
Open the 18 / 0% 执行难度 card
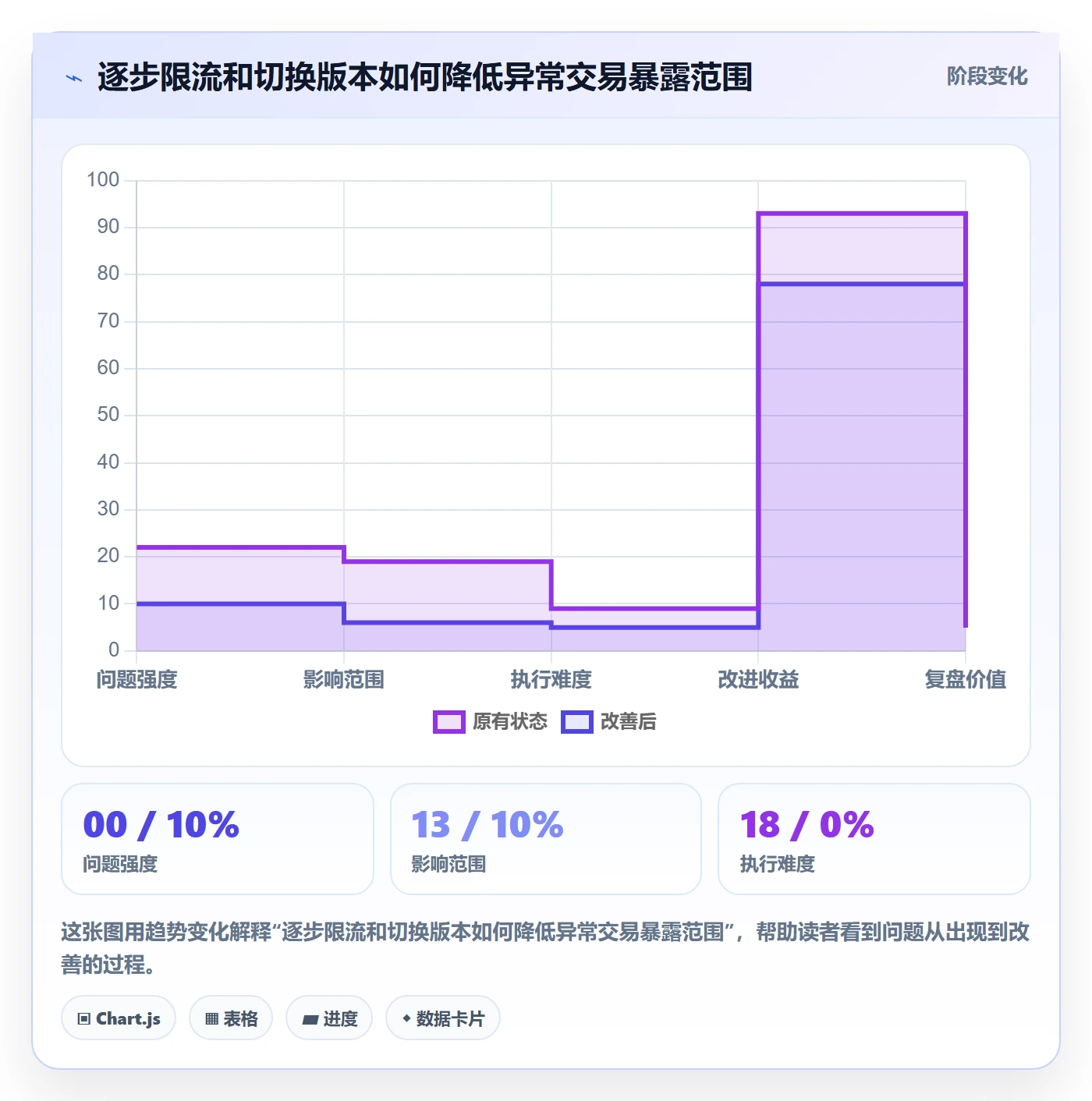(x=874, y=839)
